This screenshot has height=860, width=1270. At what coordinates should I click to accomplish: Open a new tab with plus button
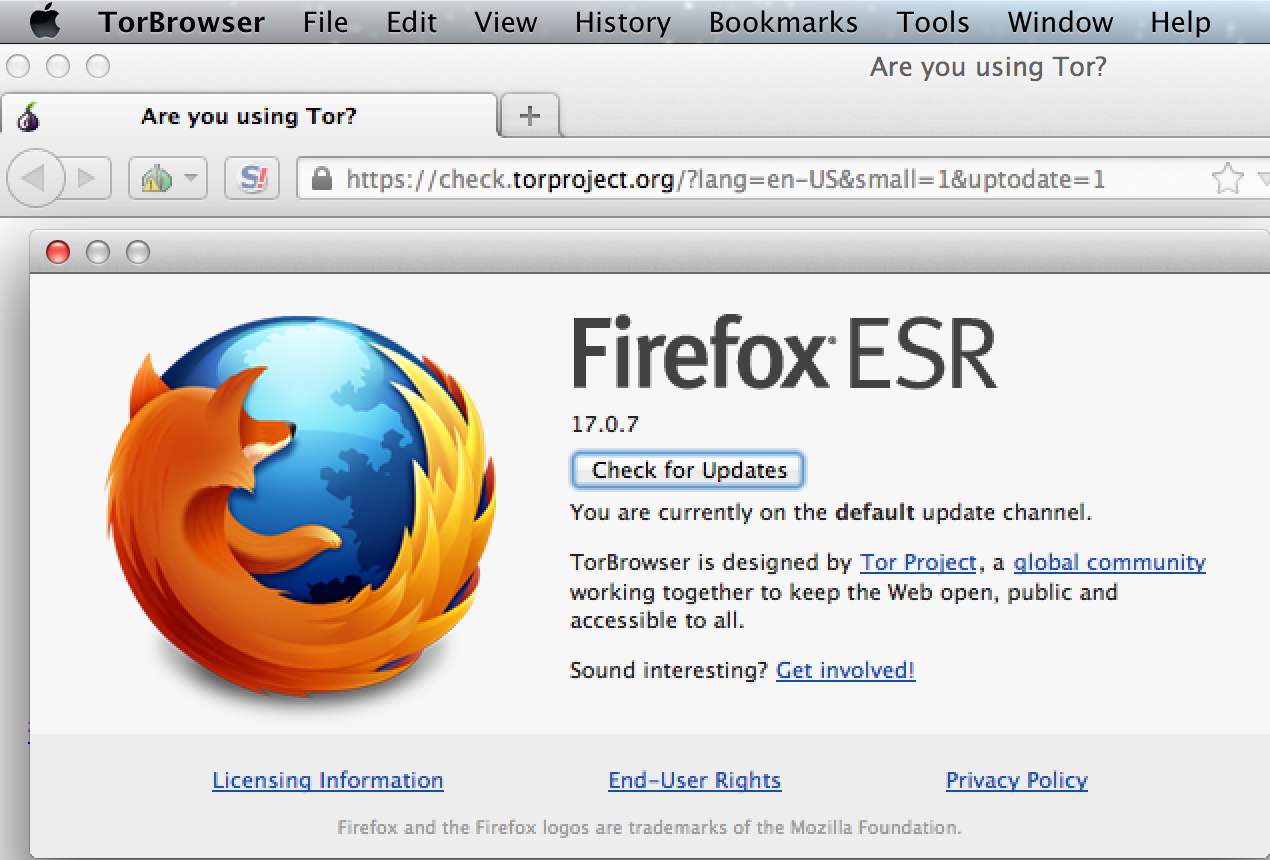(x=530, y=116)
